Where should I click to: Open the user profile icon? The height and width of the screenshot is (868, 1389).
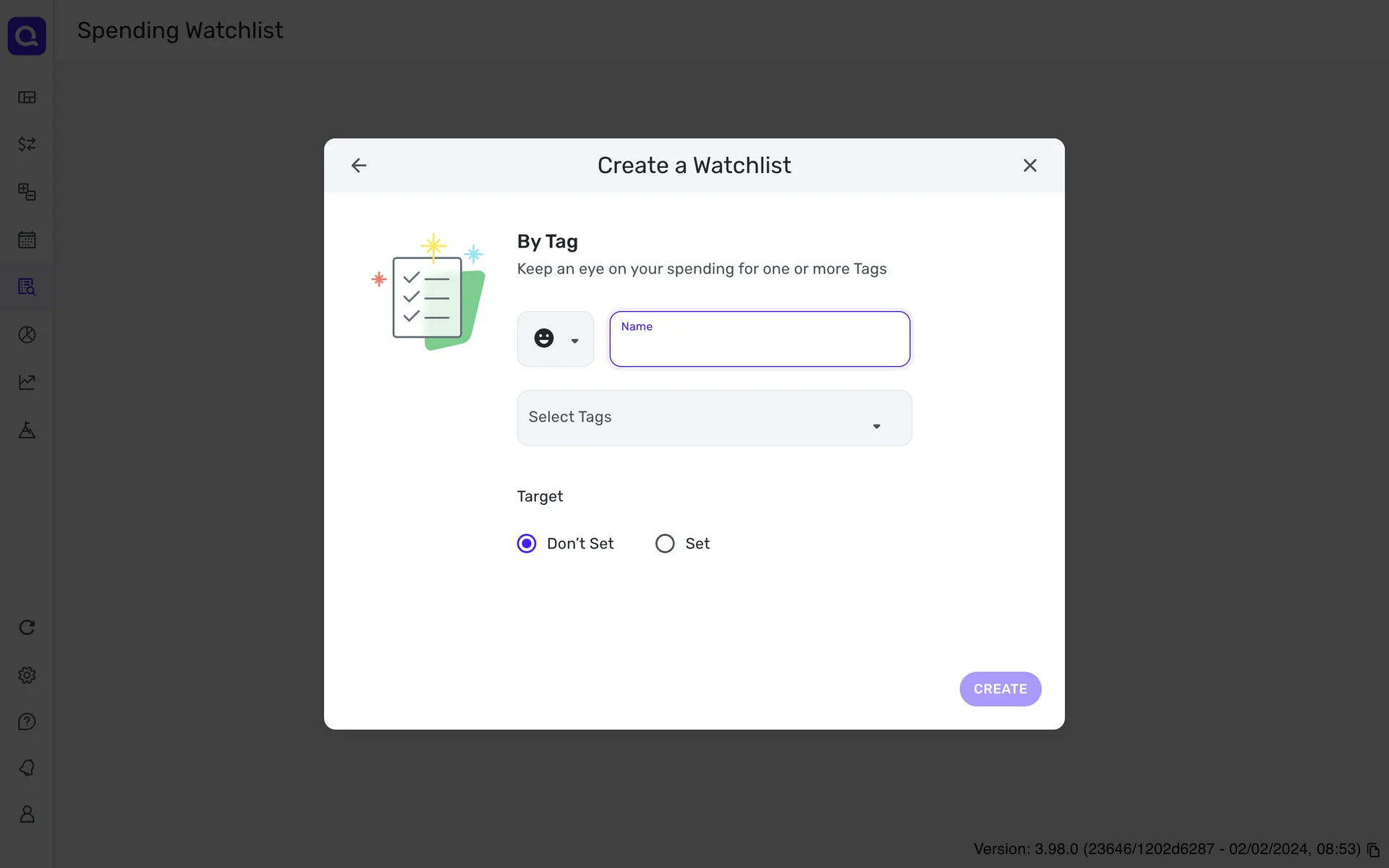coord(27,814)
